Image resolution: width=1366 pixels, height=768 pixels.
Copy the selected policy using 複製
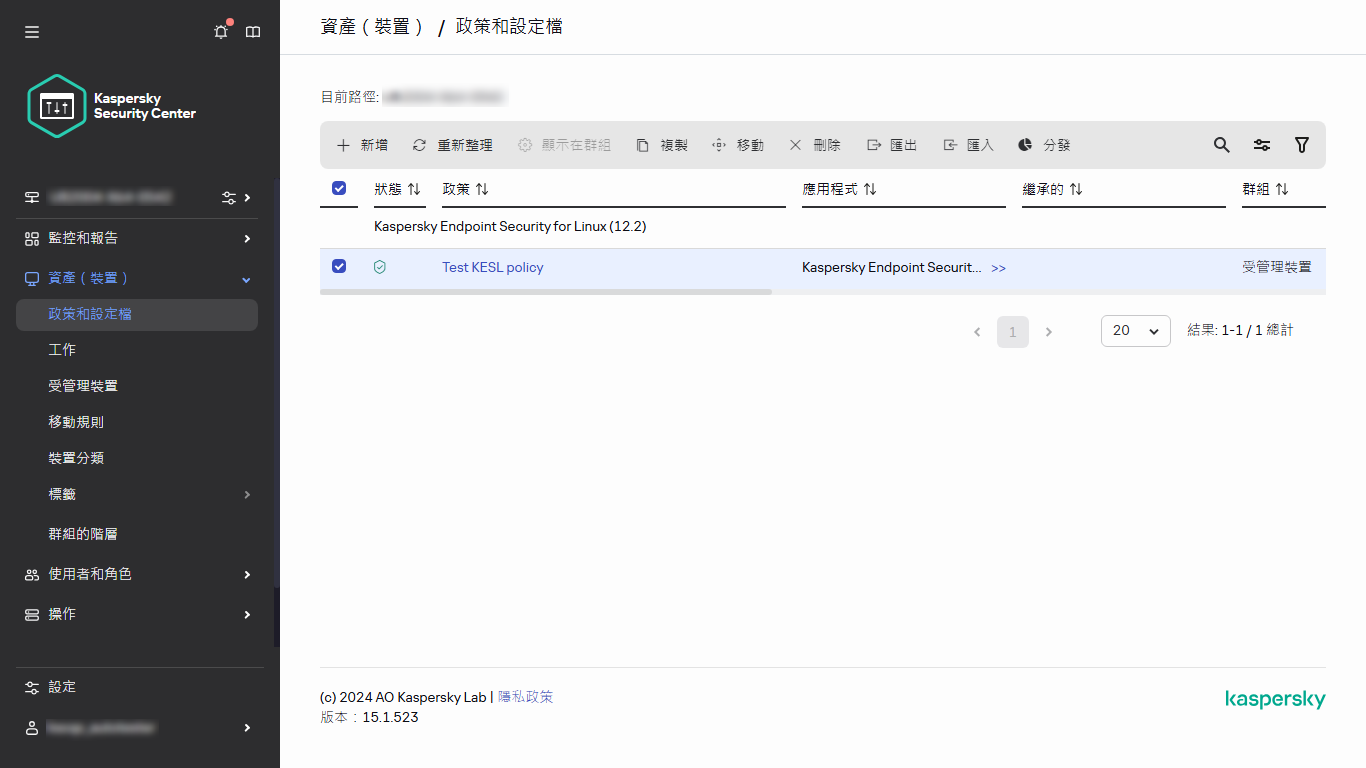coord(663,145)
